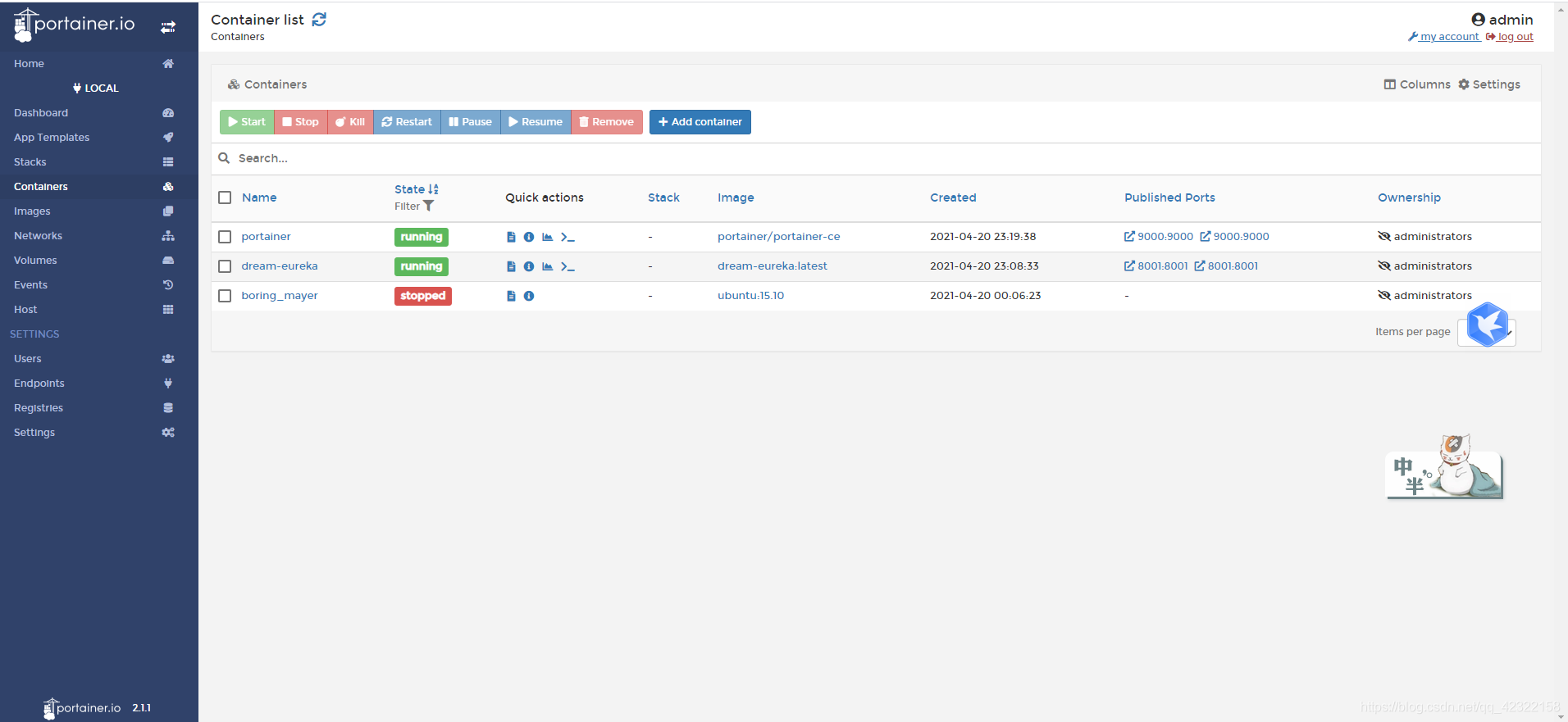Click the Stop button

point(300,122)
